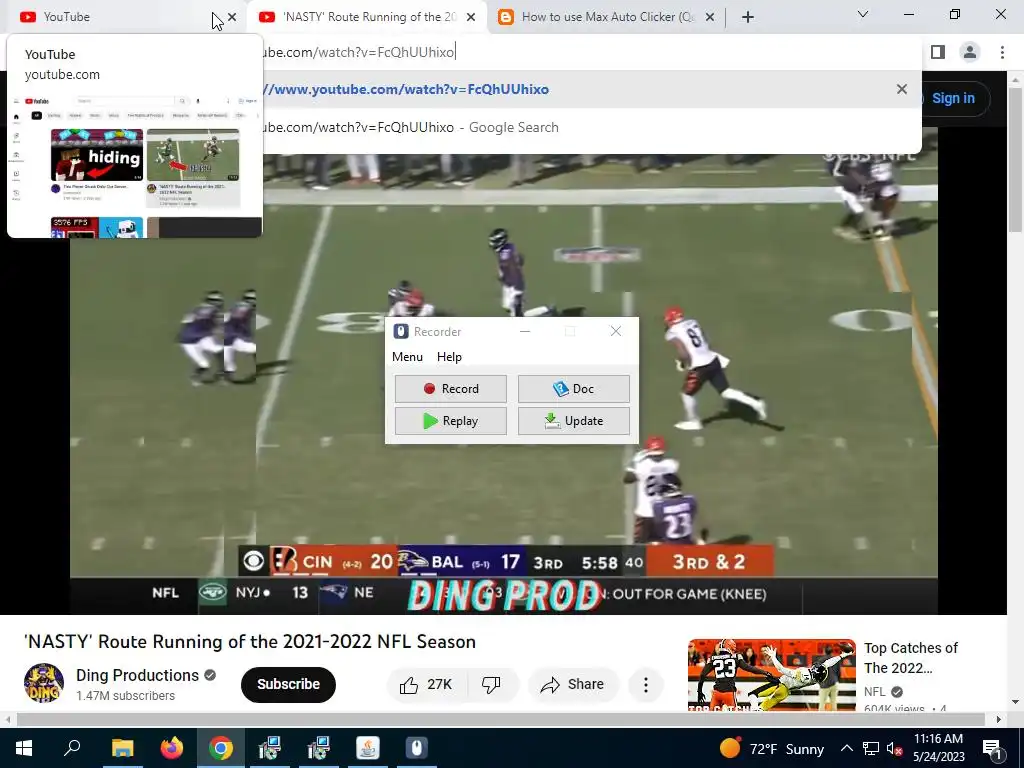Click the muted volume tray icon
The height and width of the screenshot is (768, 1024).
895,748
